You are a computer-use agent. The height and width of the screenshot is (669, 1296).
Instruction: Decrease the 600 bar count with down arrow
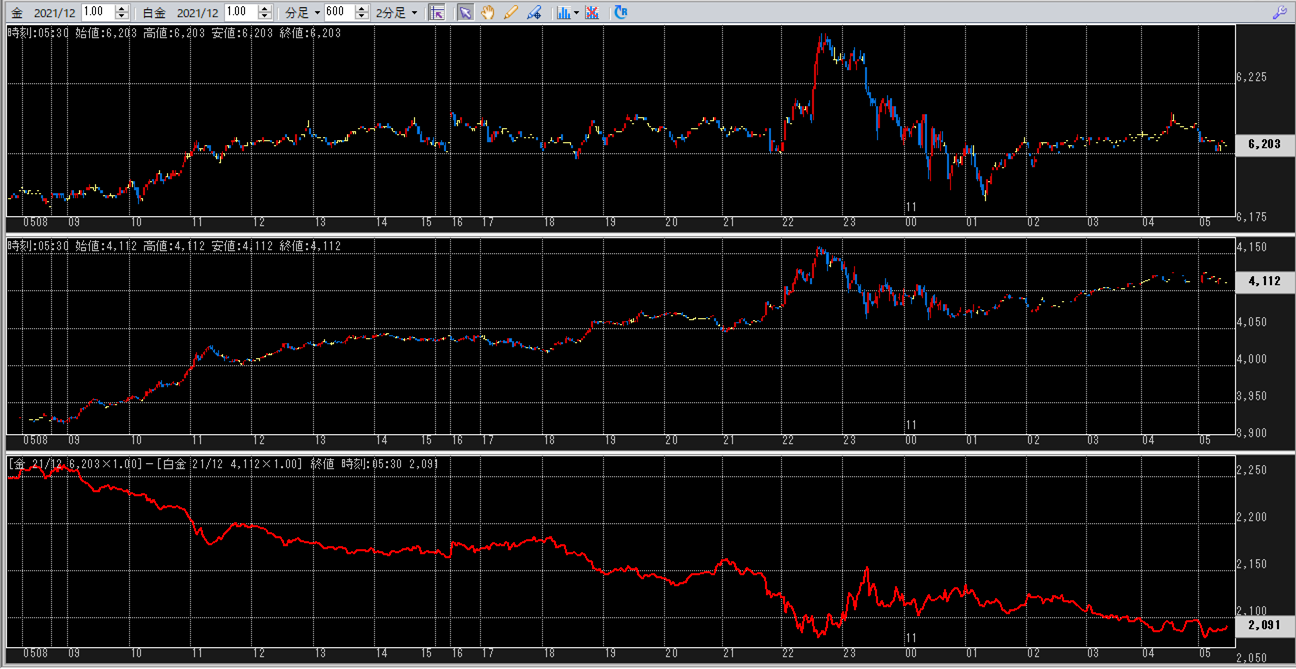coord(361,16)
